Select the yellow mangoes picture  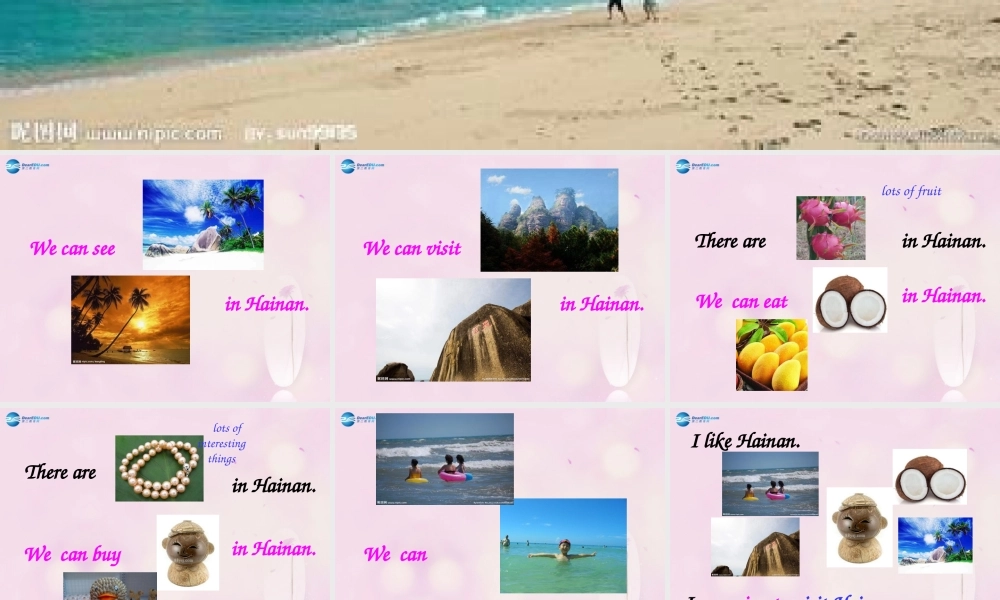[x=772, y=355]
